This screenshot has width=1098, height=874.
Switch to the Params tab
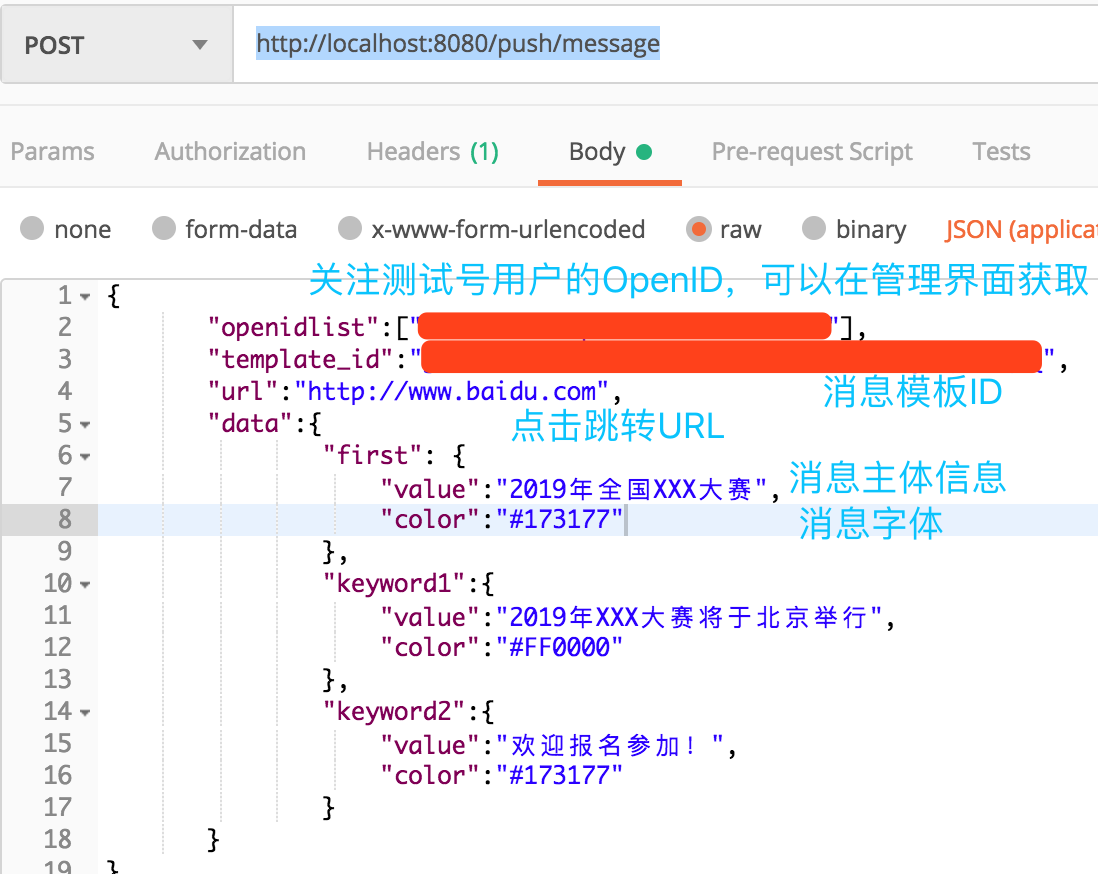click(52, 151)
